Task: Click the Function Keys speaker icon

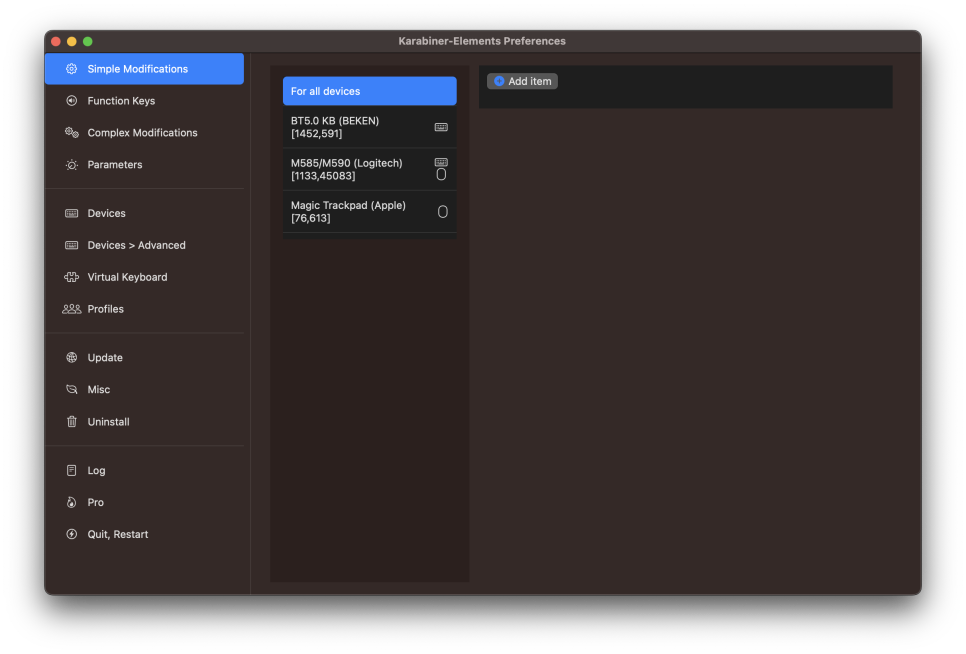Action: tap(71, 100)
